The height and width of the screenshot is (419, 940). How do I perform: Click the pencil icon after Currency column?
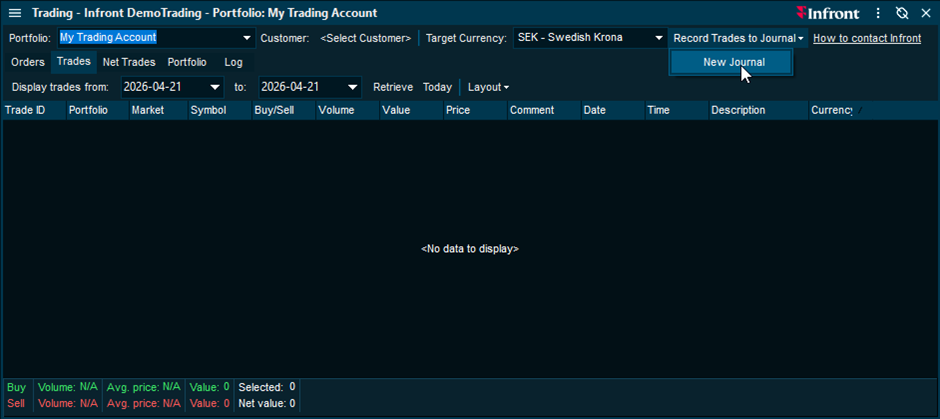[861, 110]
